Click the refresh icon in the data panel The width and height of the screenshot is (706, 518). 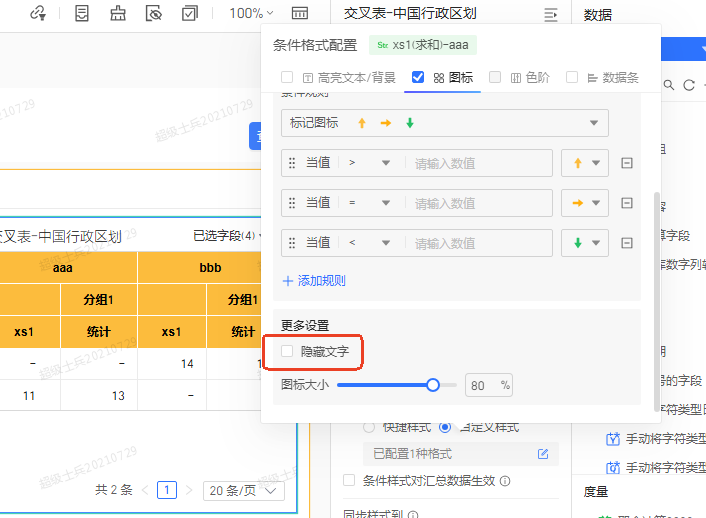(x=688, y=86)
